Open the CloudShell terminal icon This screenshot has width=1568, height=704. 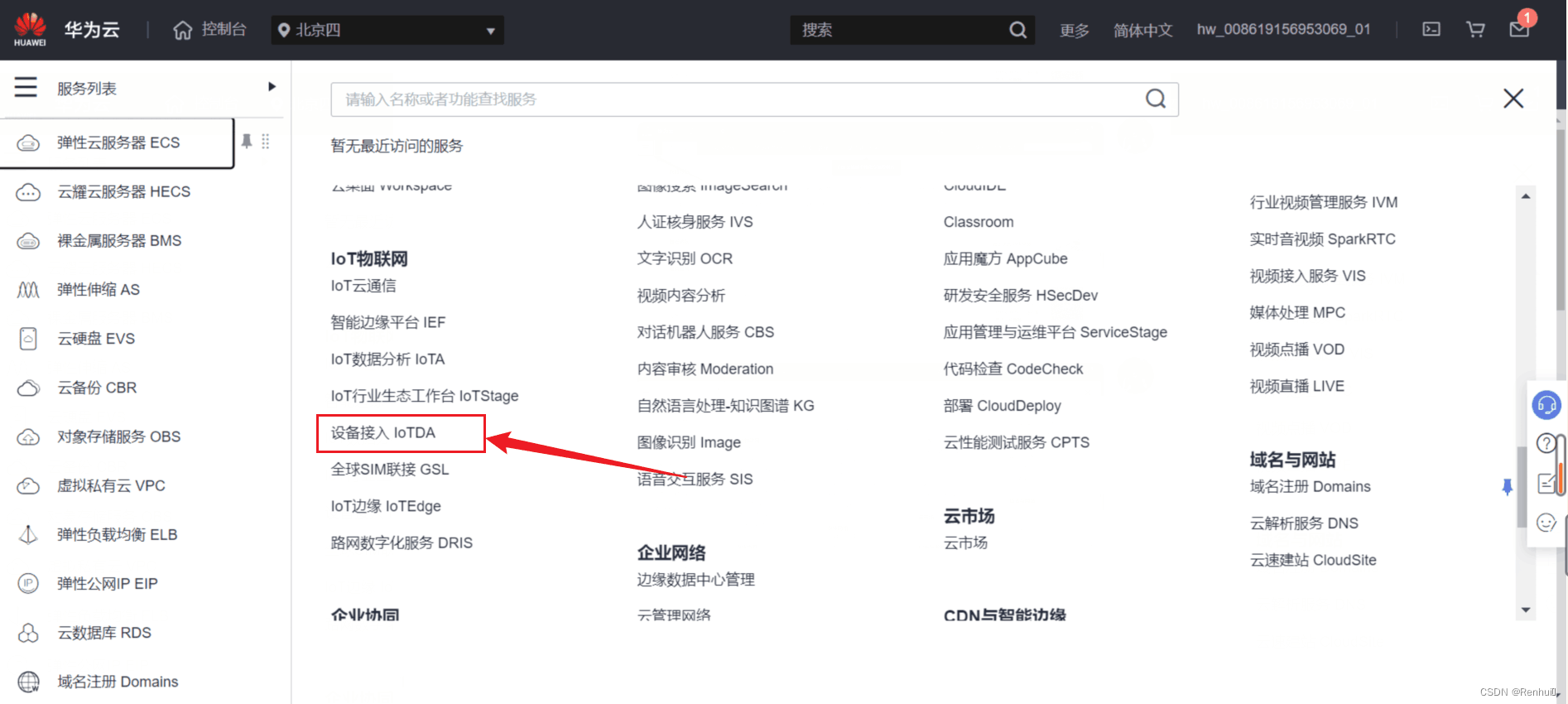[x=1431, y=30]
